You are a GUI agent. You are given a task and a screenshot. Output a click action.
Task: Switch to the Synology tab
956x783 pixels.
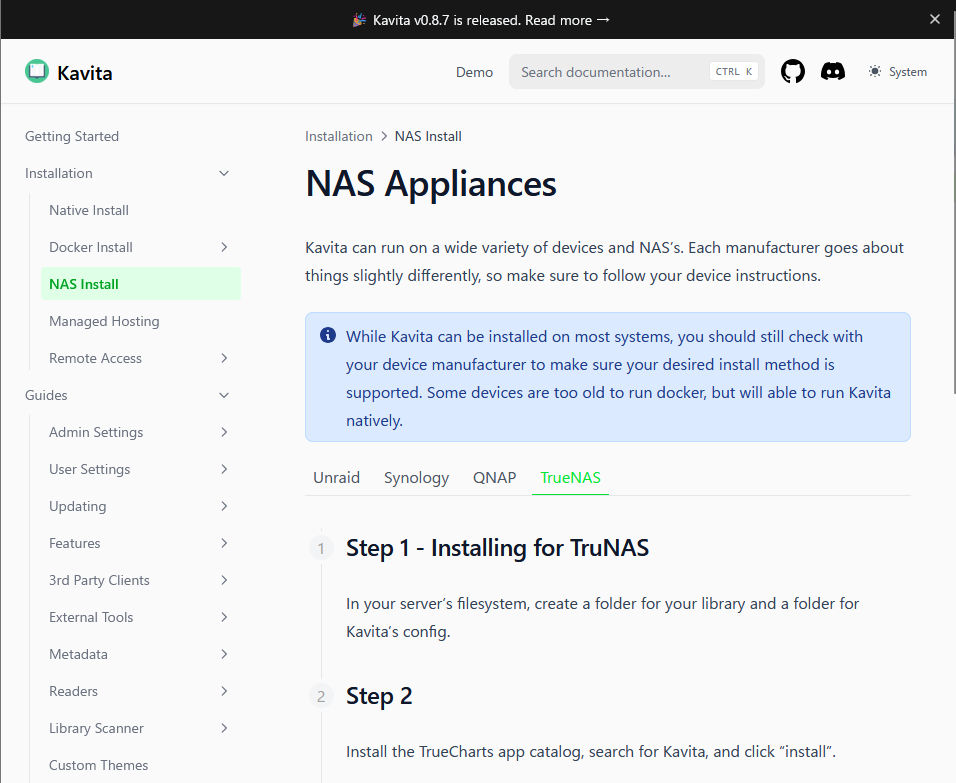(x=416, y=477)
